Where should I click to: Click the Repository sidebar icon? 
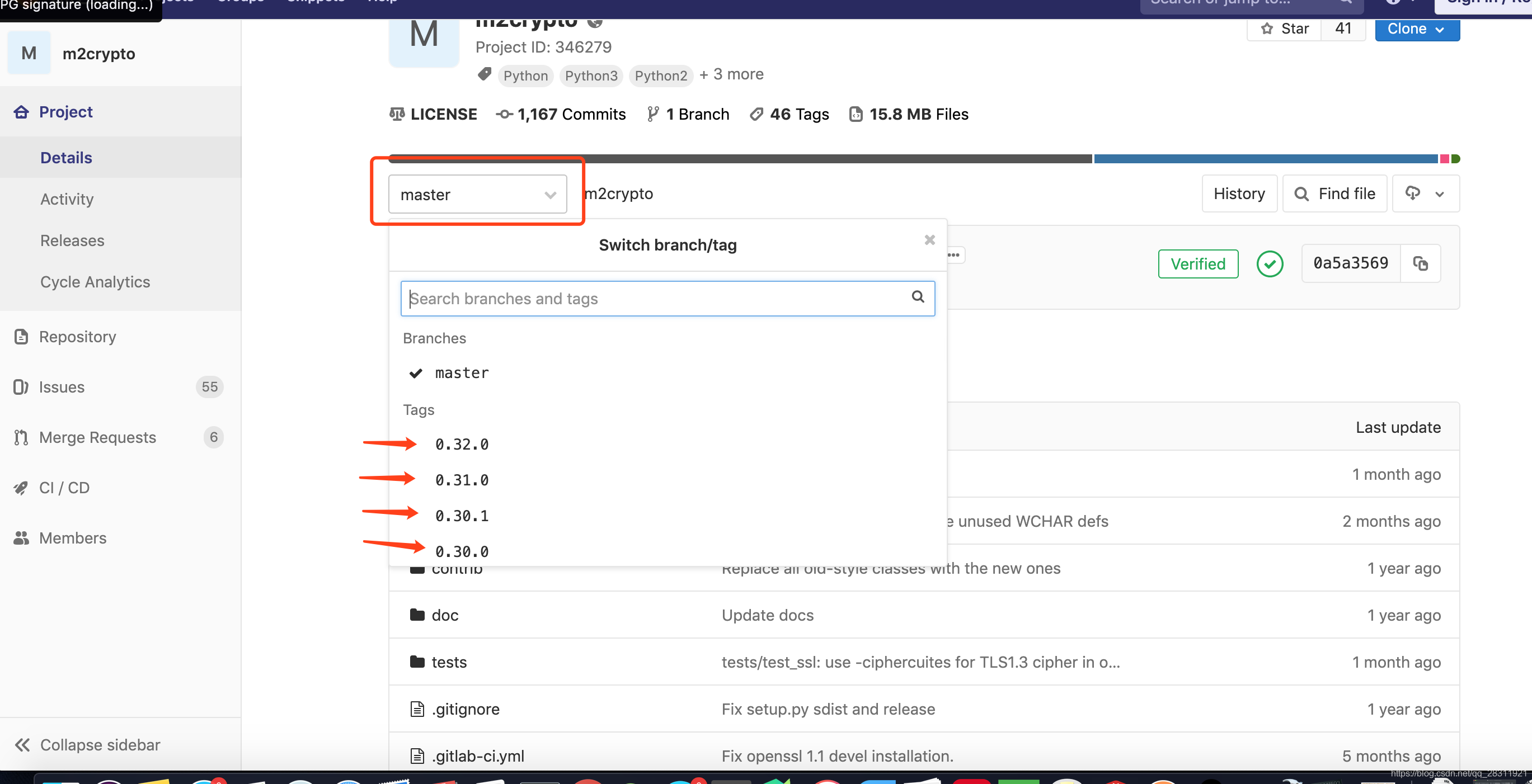point(21,337)
